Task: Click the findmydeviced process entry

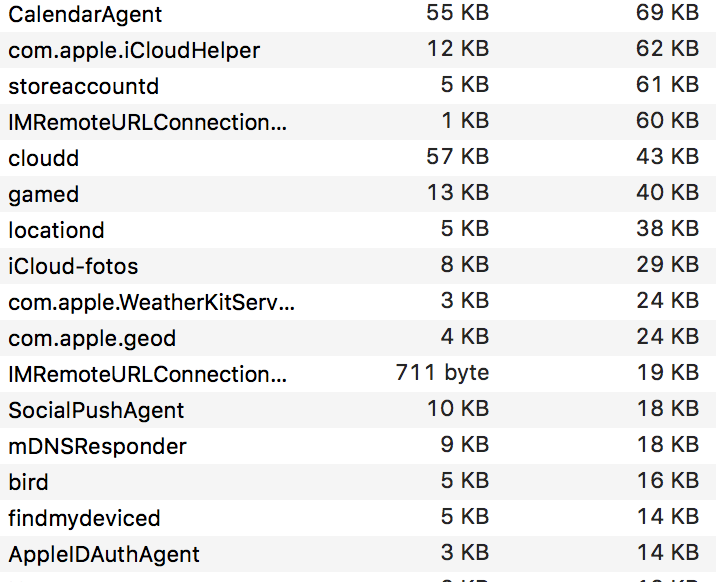Action: (x=84, y=519)
